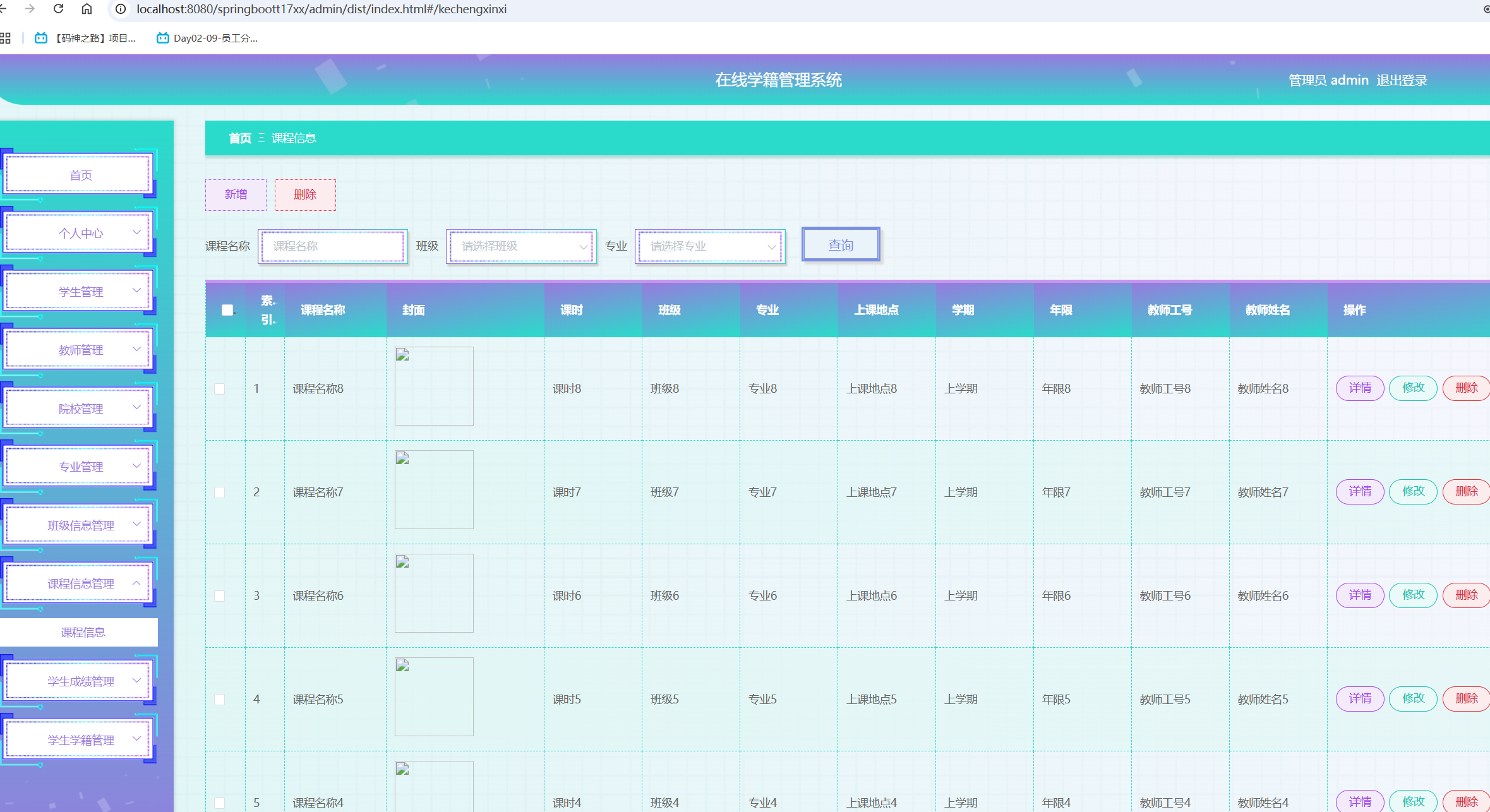Click 修改 for 课程名称4
The image size is (1490, 812).
point(1413,801)
